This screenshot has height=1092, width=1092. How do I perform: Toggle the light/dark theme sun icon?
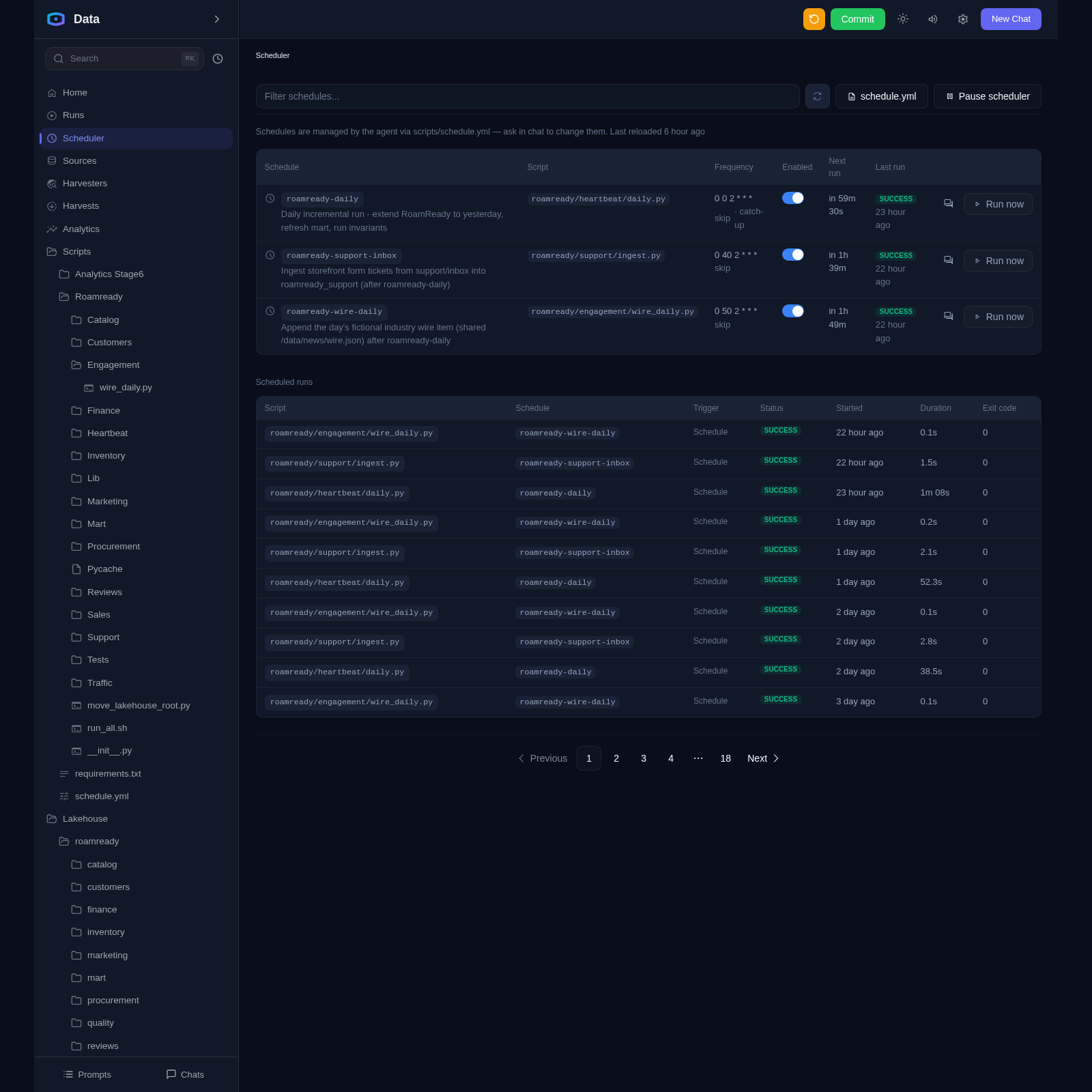click(903, 19)
